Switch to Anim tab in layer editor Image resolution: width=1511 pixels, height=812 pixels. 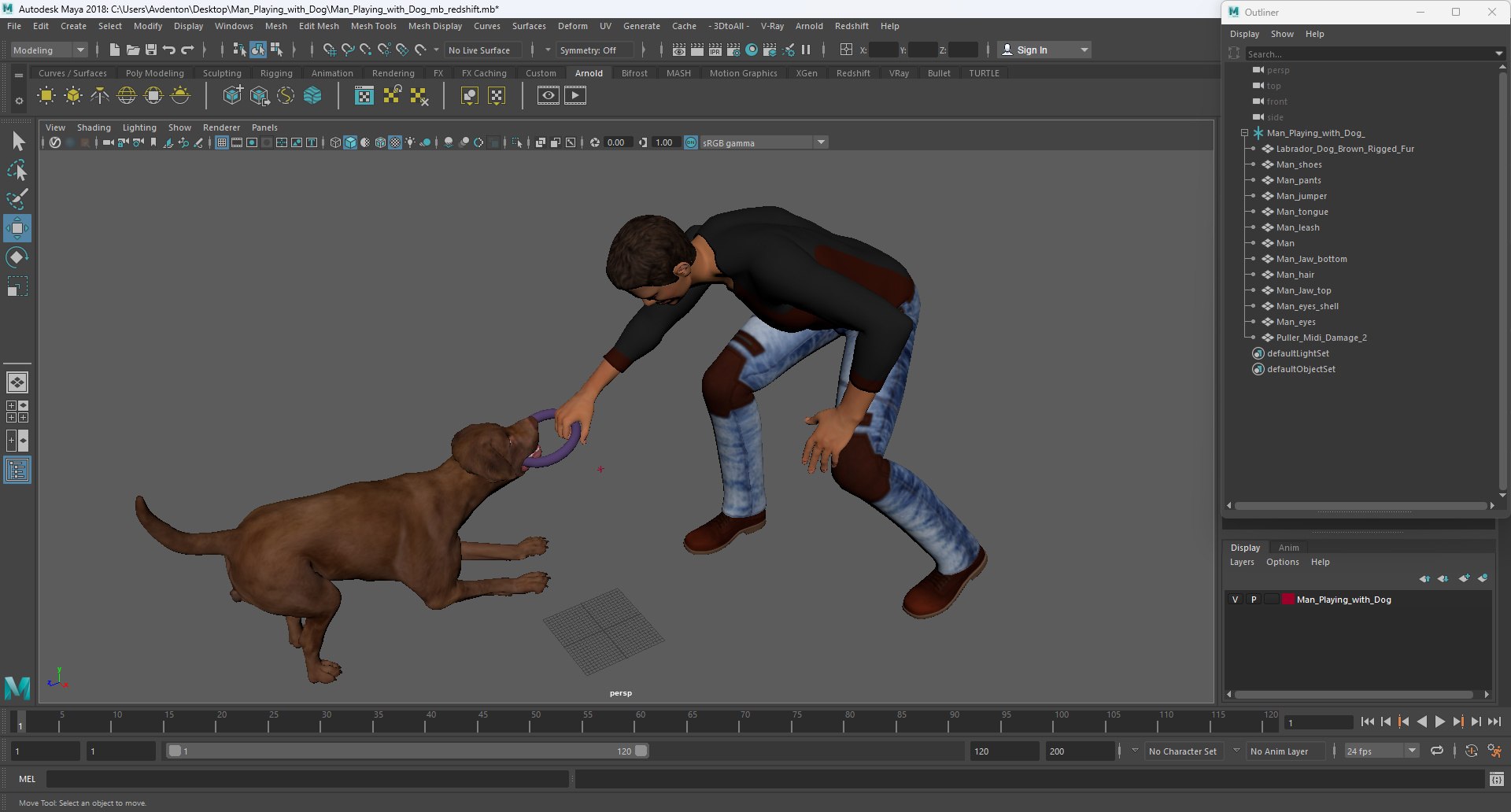pyautogui.click(x=1288, y=548)
